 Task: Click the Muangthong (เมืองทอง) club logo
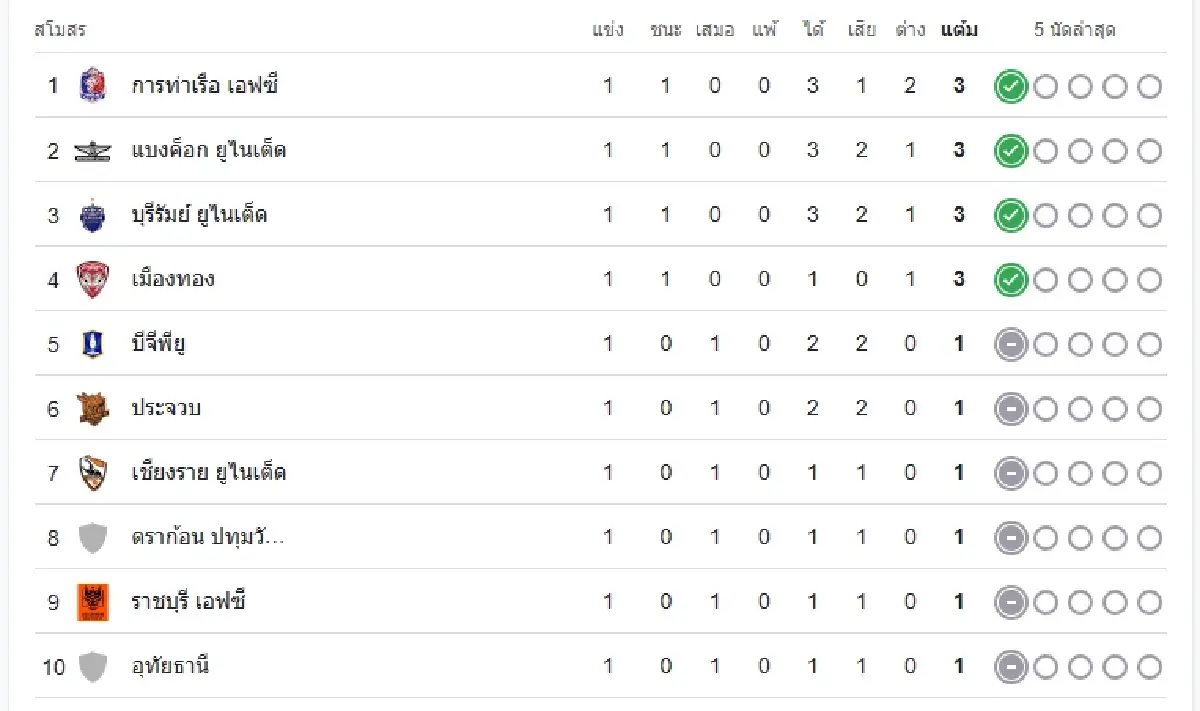(92, 279)
